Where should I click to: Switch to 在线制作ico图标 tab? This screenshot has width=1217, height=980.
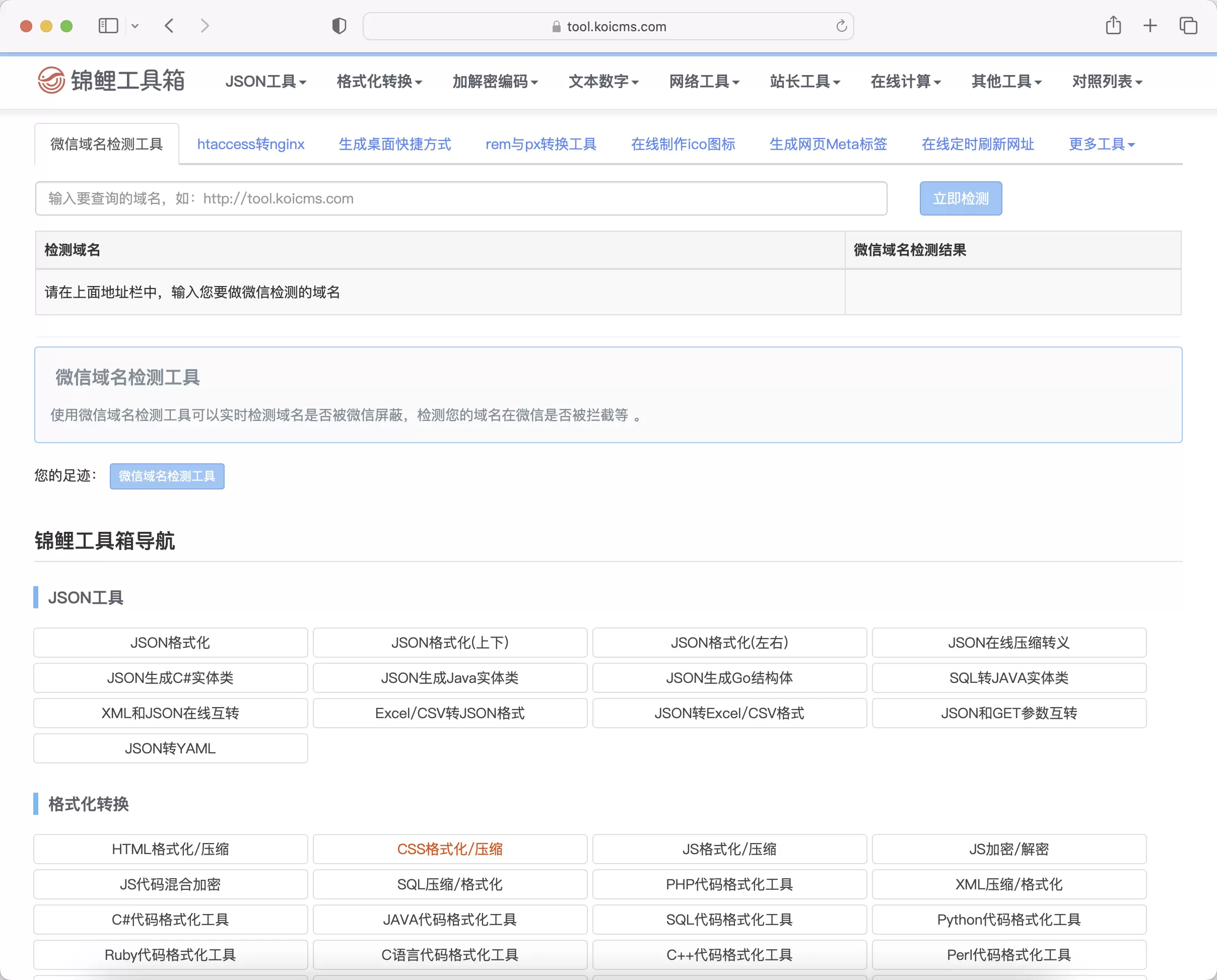pyautogui.click(x=683, y=144)
